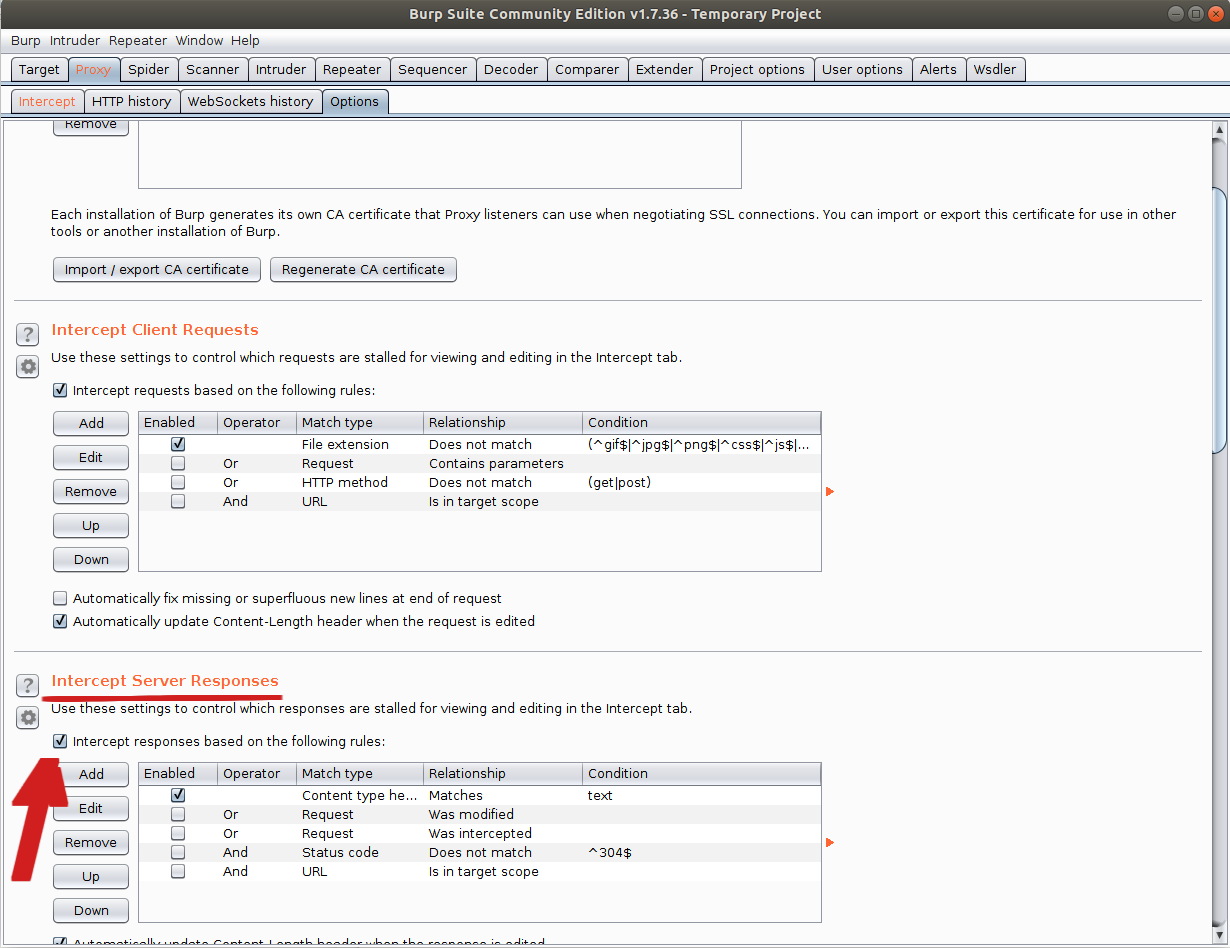This screenshot has height=948, width=1230.
Task: Click 'Regenerate CA certificate' button
Action: pyautogui.click(x=363, y=270)
